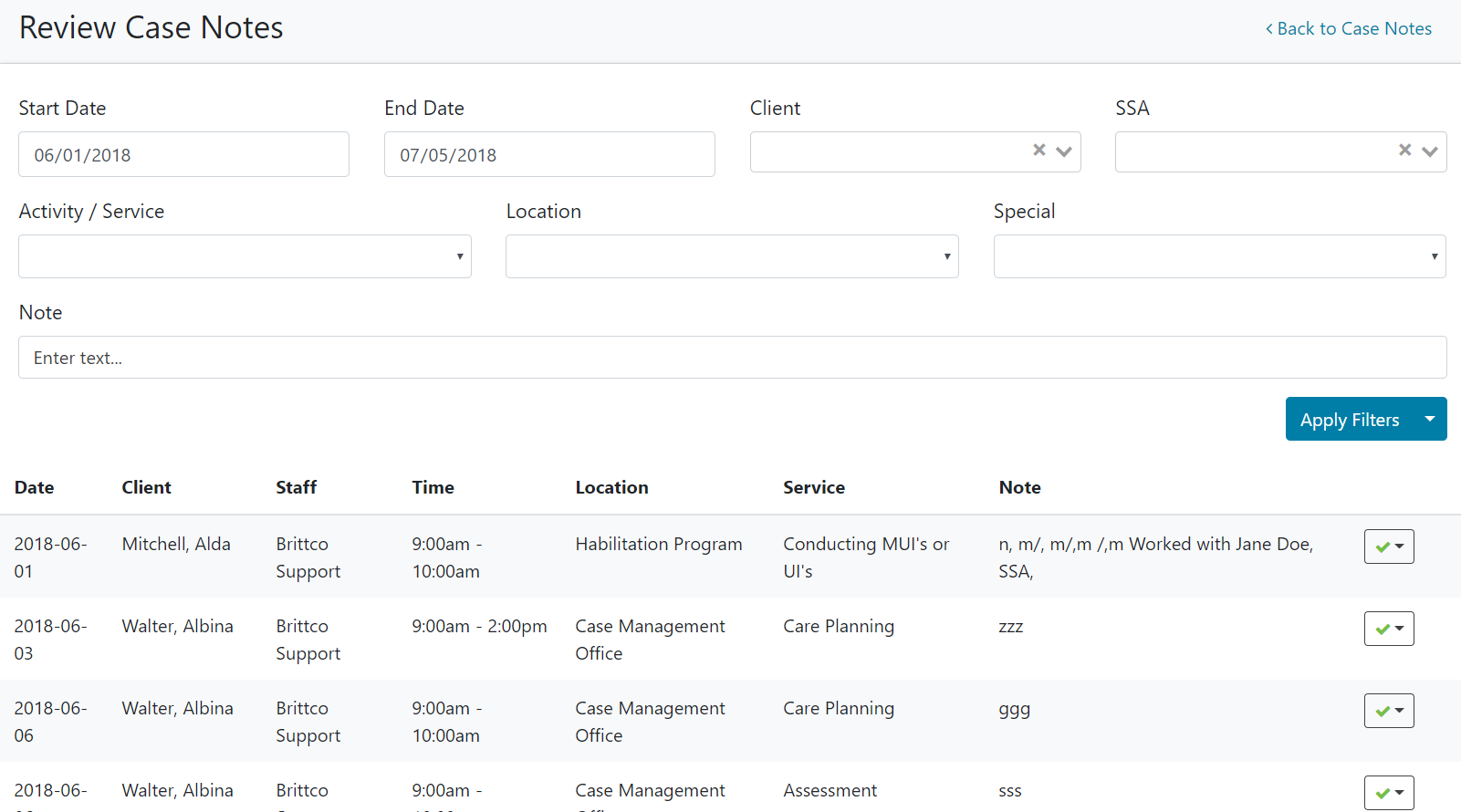Open the Apply Filters caret menu
This screenshot has width=1461, height=812.
[1429, 420]
